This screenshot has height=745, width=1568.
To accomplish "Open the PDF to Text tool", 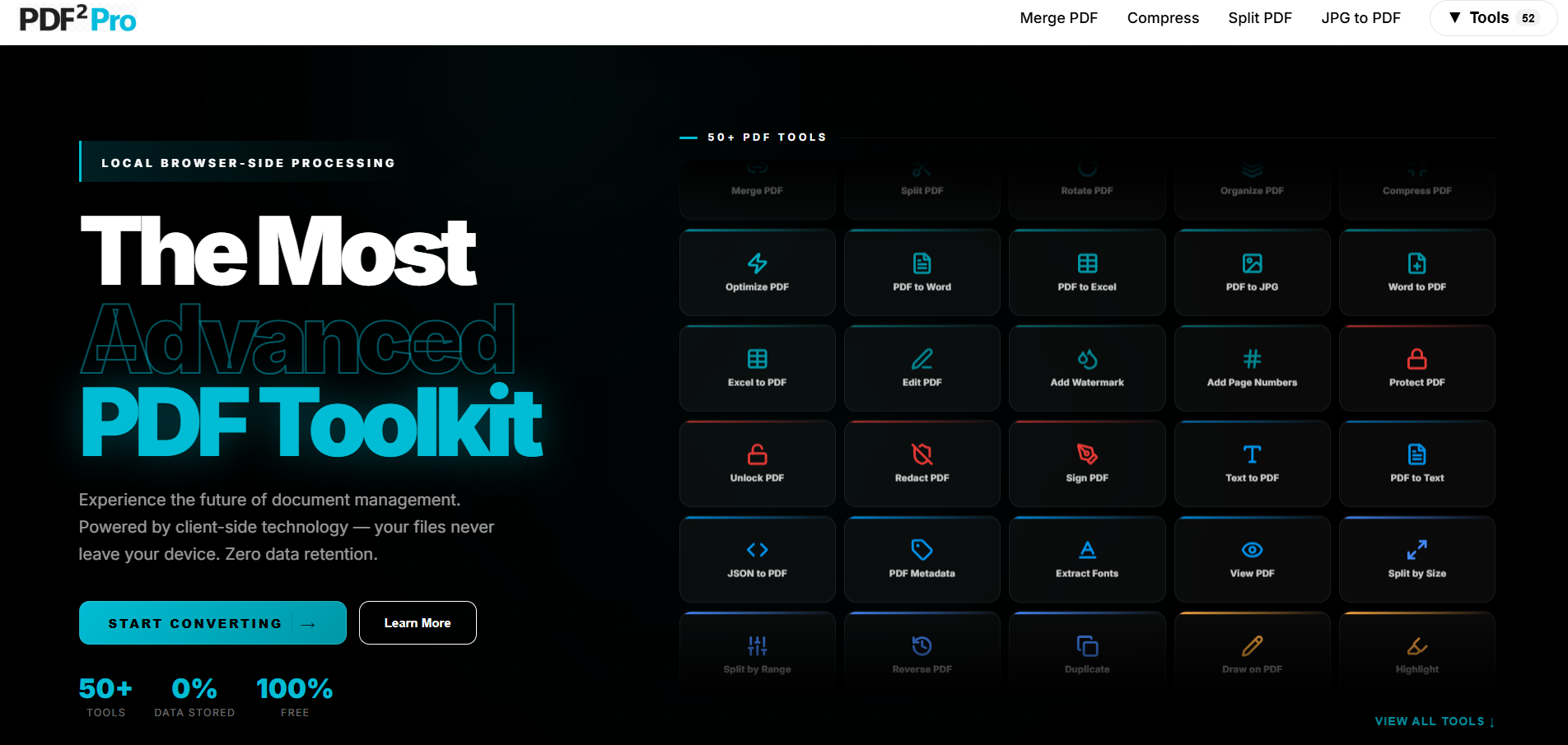I will pyautogui.click(x=1417, y=463).
